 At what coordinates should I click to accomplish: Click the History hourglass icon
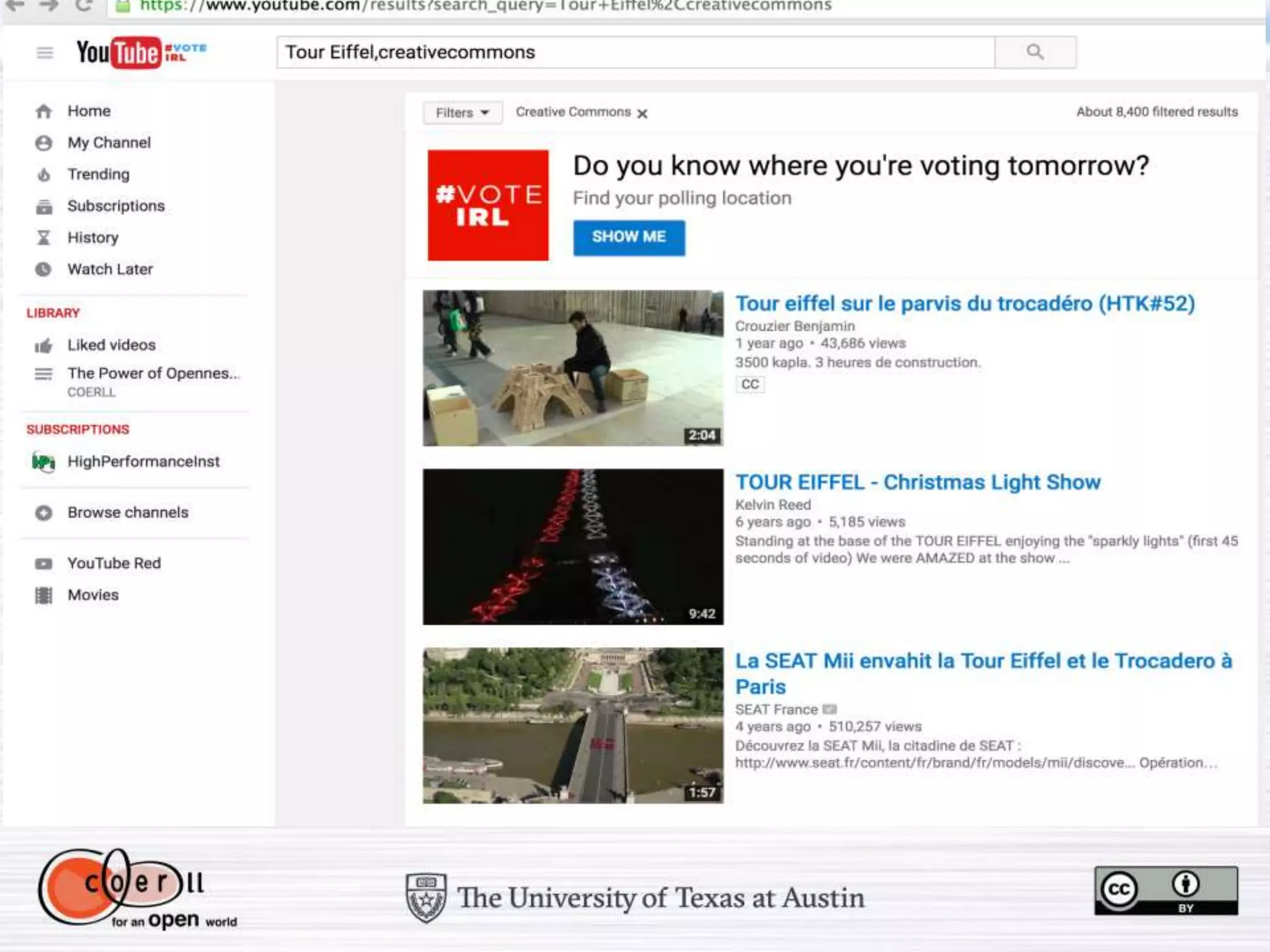pyautogui.click(x=43, y=238)
